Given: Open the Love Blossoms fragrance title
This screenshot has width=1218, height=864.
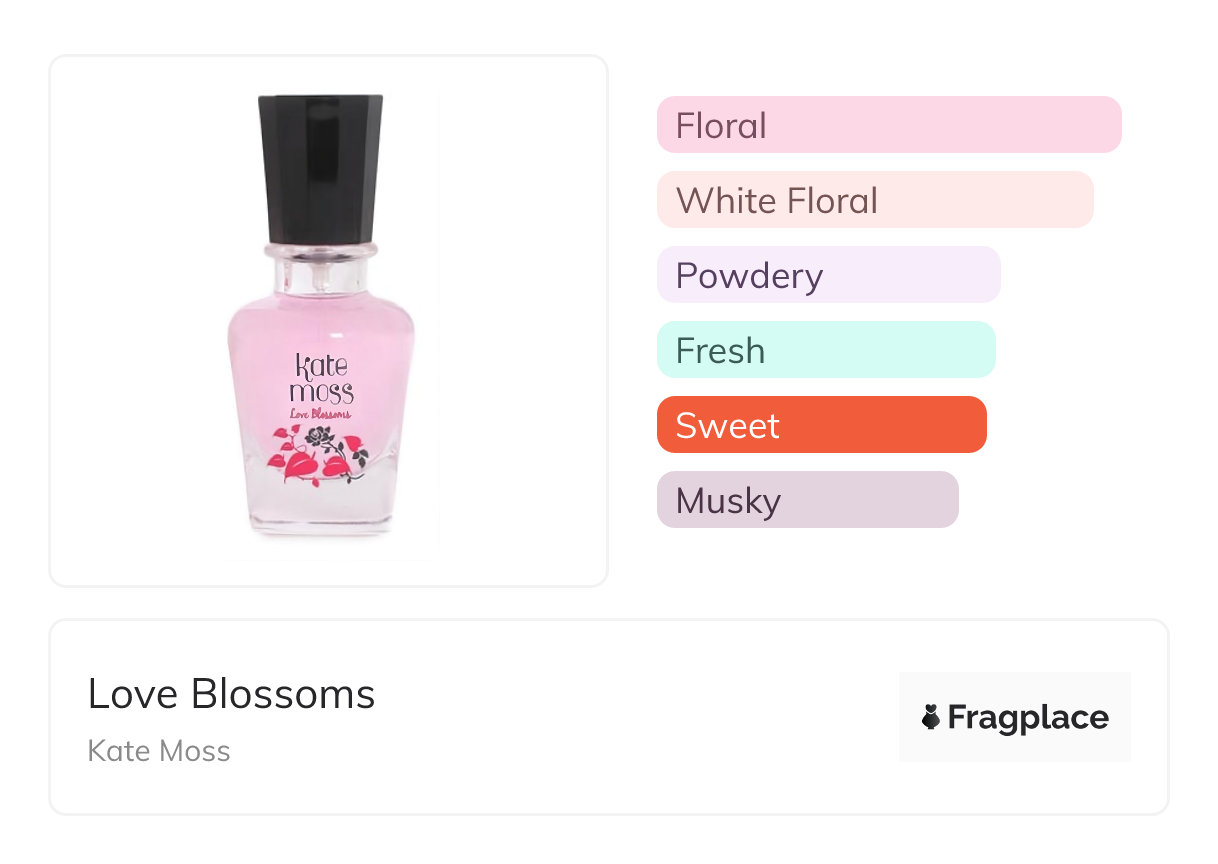Looking at the screenshot, I should [x=231, y=694].
